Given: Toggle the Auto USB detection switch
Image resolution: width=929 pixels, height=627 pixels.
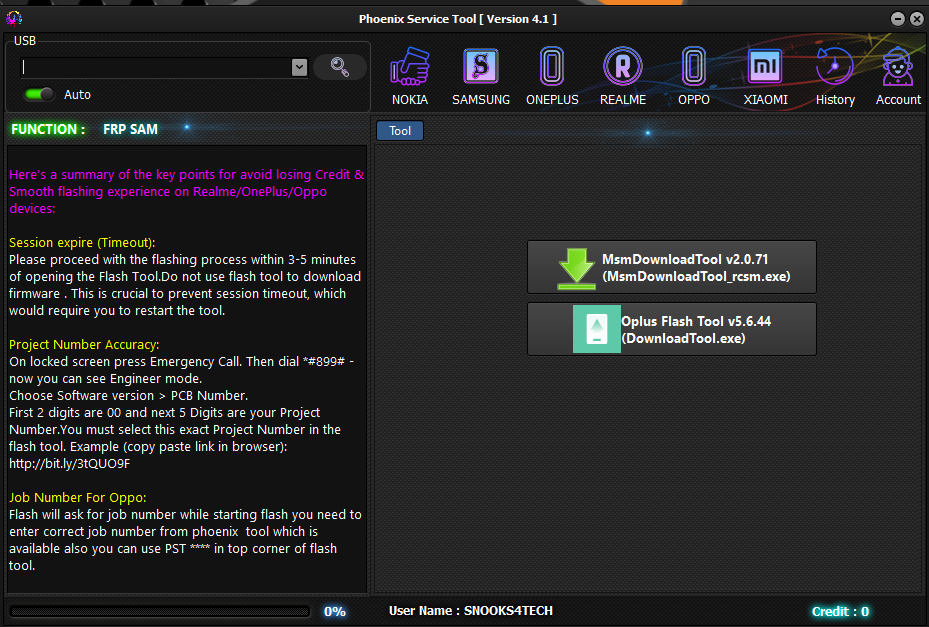Looking at the screenshot, I should (x=39, y=94).
